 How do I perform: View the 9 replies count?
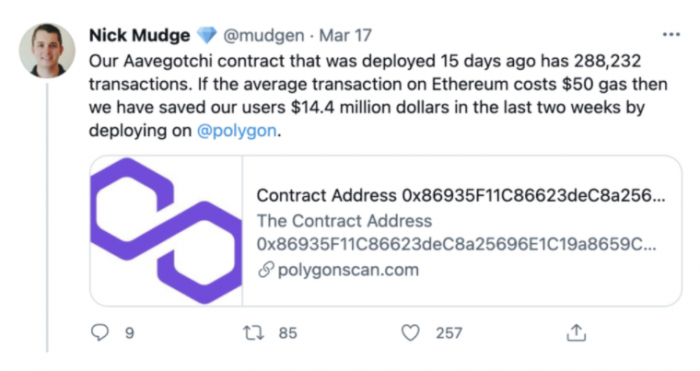(x=129, y=333)
